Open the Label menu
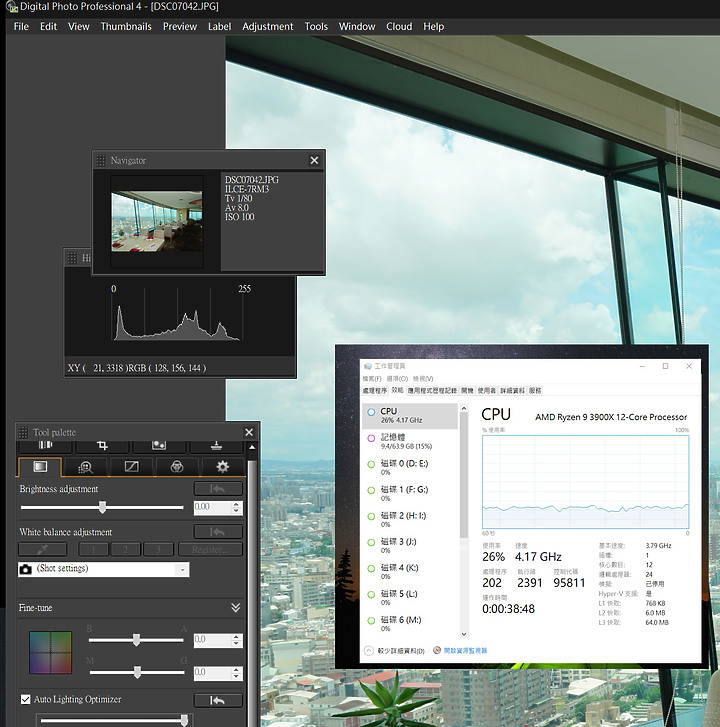 [x=219, y=26]
